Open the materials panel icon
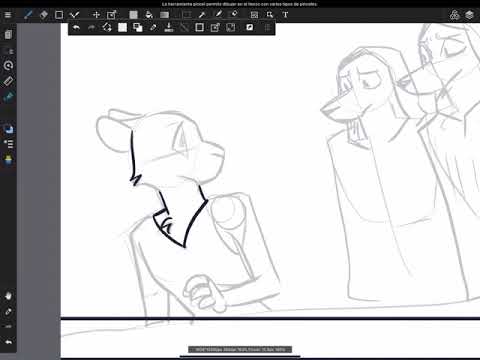 coord(454,15)
